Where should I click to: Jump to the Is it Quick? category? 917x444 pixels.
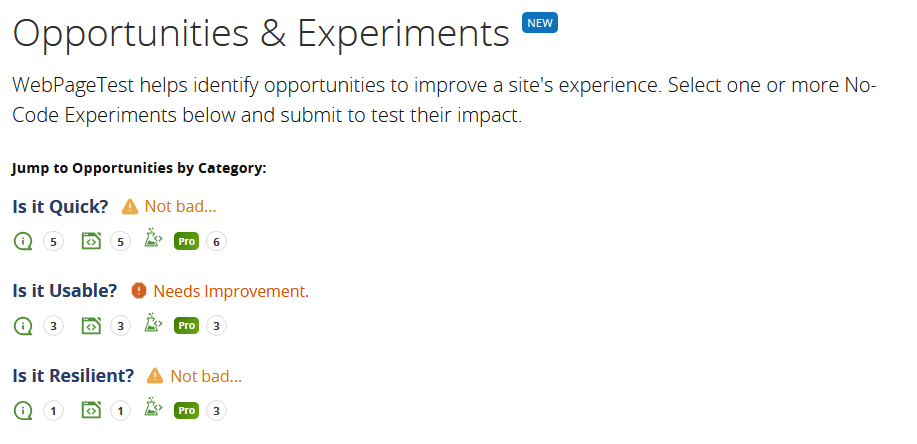tap(60, 206)
